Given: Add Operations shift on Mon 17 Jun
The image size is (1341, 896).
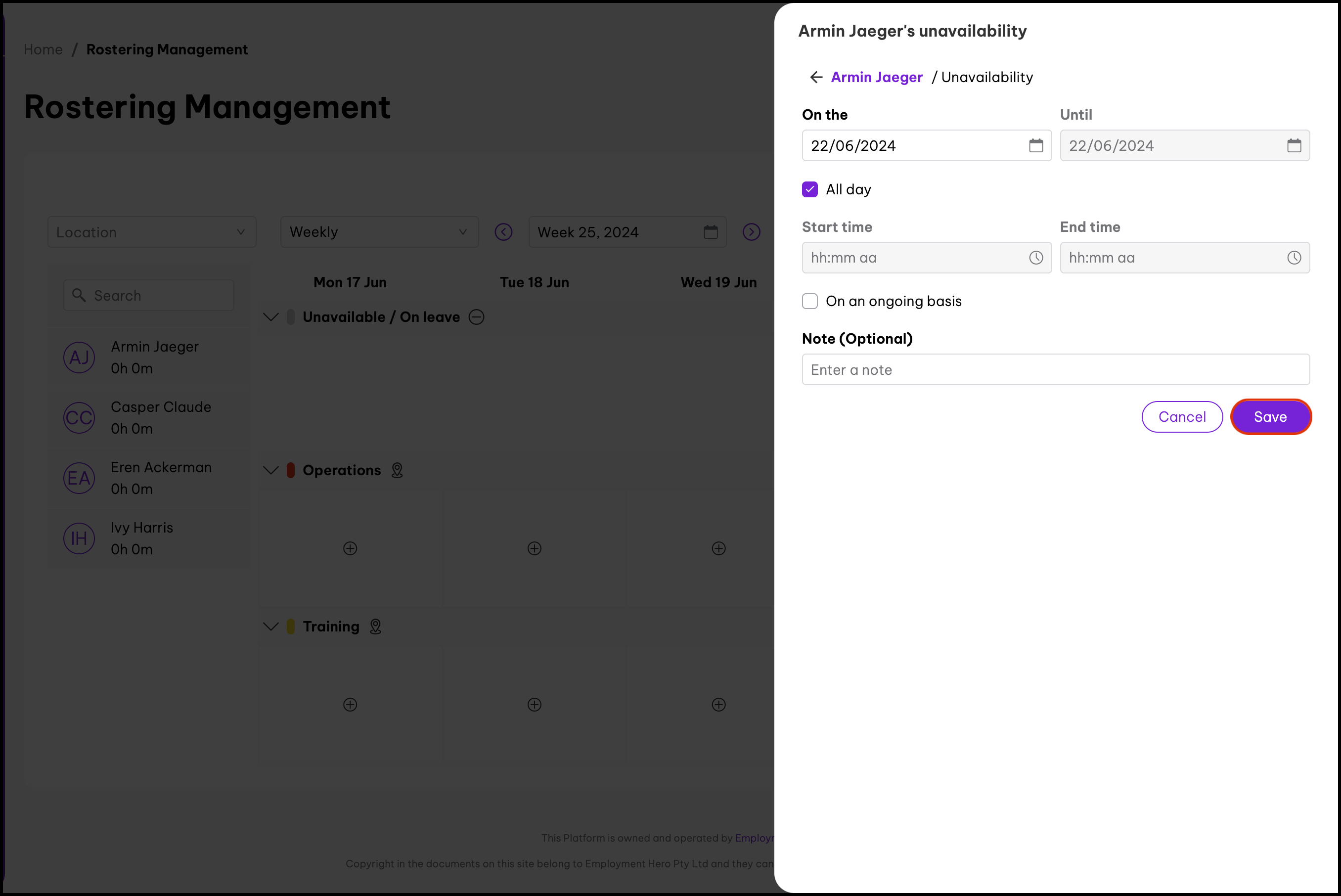Looking at the screenshot, I should [x=350, y=548].
